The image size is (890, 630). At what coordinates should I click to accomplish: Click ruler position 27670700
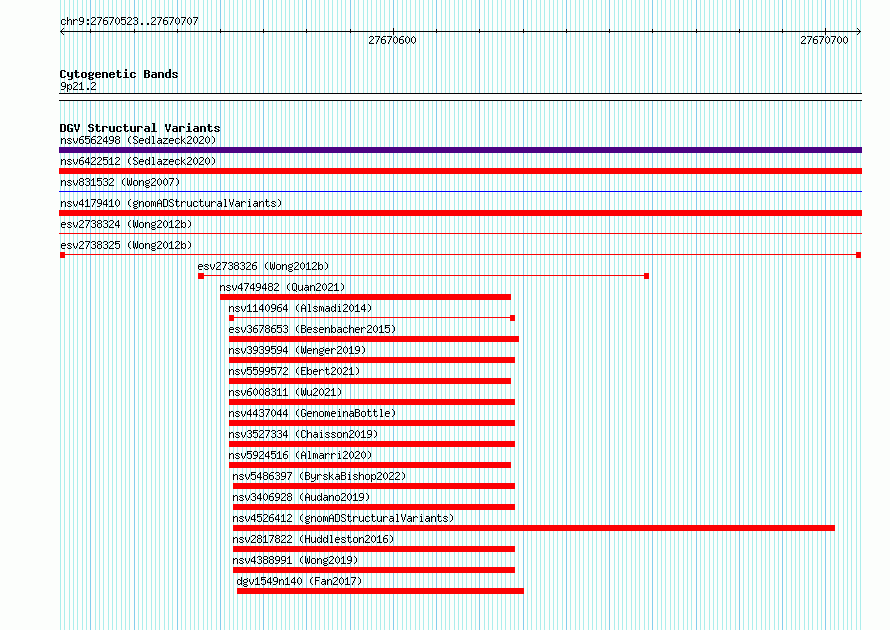pyautogui.click(x=824, y=40)
